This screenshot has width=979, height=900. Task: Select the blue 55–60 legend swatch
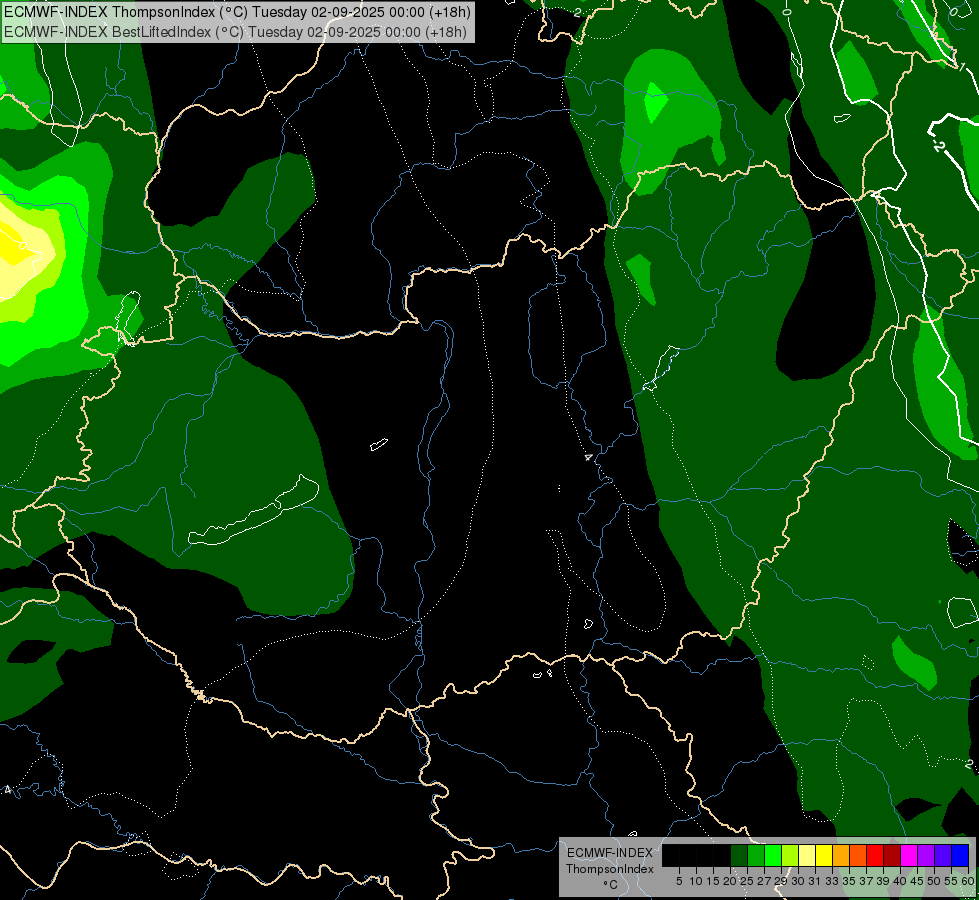tap(960, 855)
